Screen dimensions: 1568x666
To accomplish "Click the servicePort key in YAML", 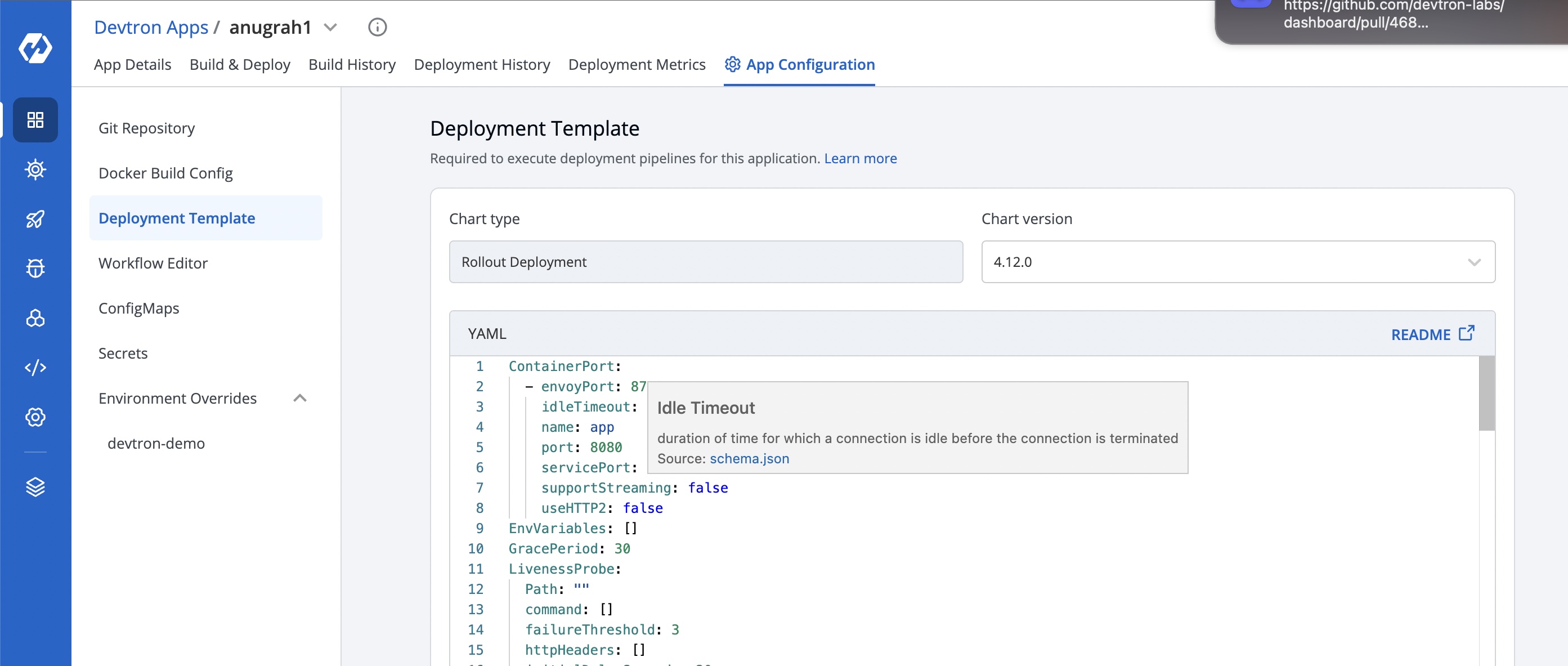I will 585,467.
